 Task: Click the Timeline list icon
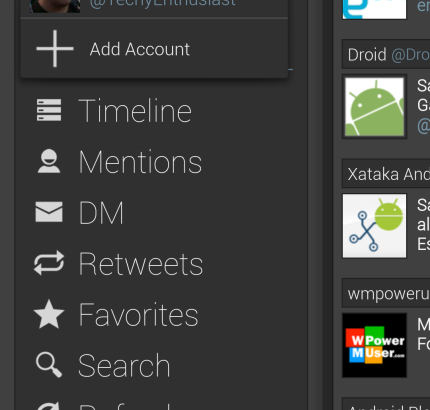[49, 110]
